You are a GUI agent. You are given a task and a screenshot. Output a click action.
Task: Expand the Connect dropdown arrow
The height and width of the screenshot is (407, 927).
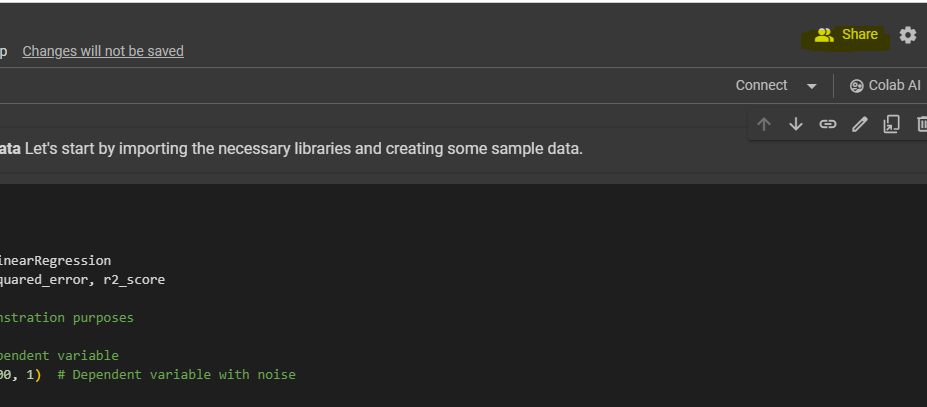[812, 86]
